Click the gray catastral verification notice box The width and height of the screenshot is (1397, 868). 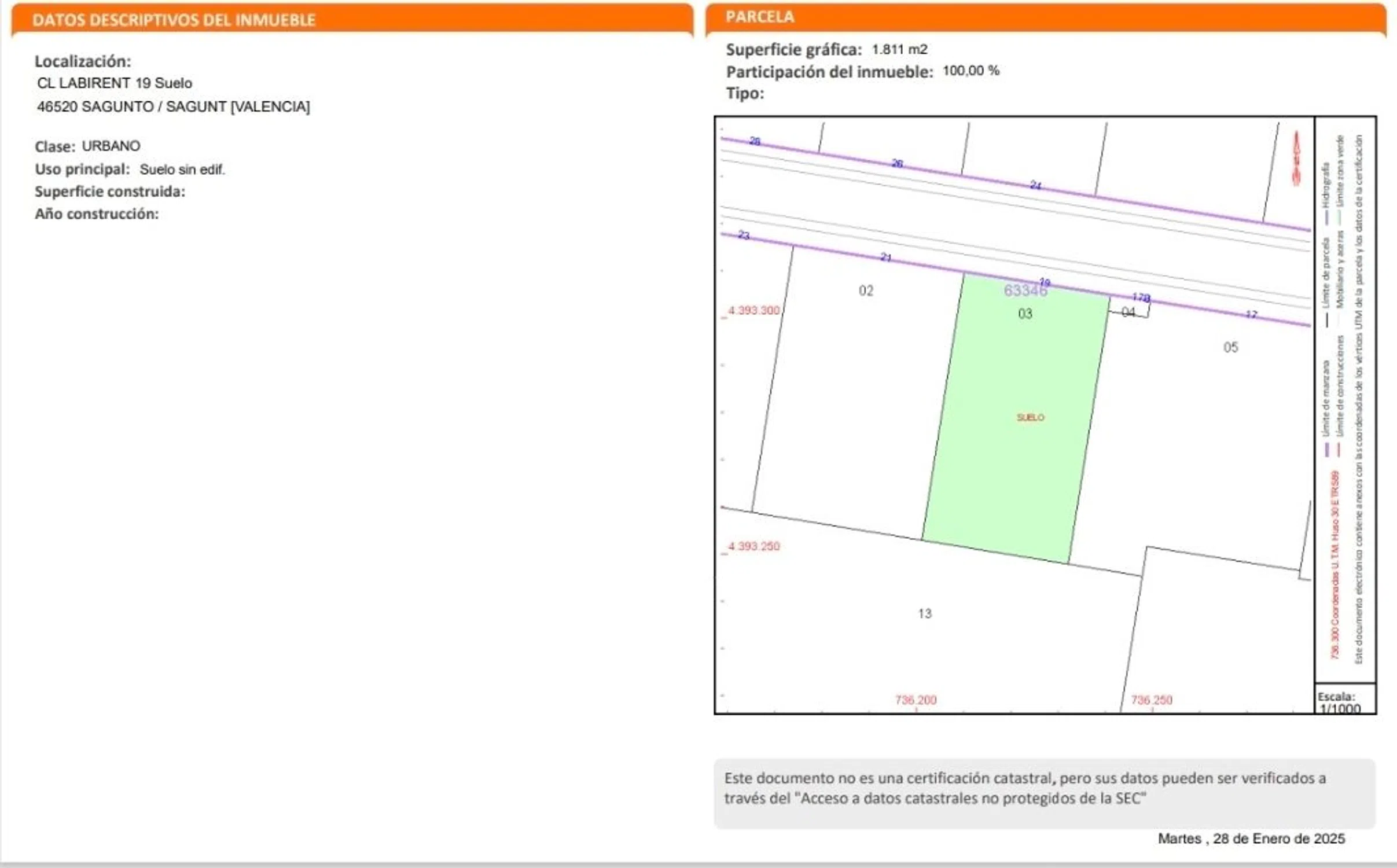click(x=1044, y=793)
